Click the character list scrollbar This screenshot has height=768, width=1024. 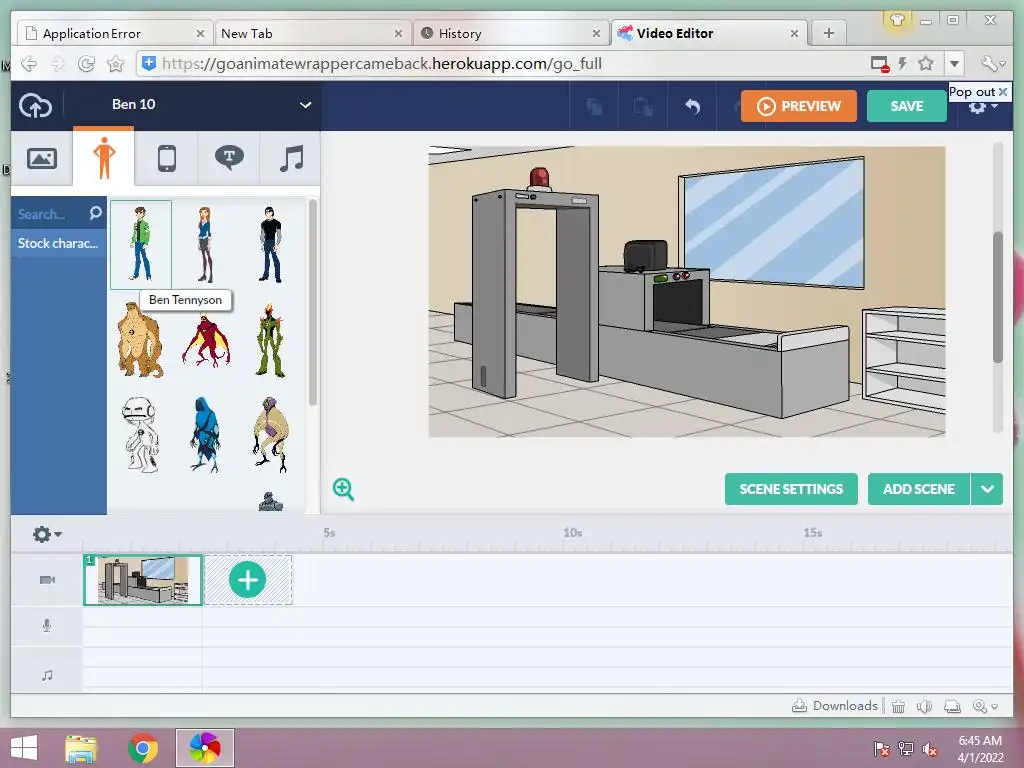point(313,302)
